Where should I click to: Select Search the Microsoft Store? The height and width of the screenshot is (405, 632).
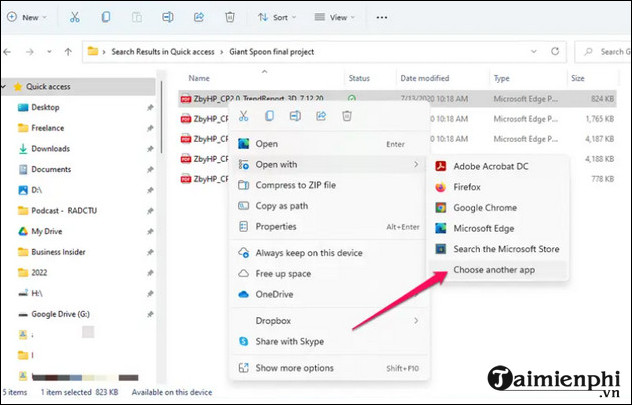pos(499,249)
